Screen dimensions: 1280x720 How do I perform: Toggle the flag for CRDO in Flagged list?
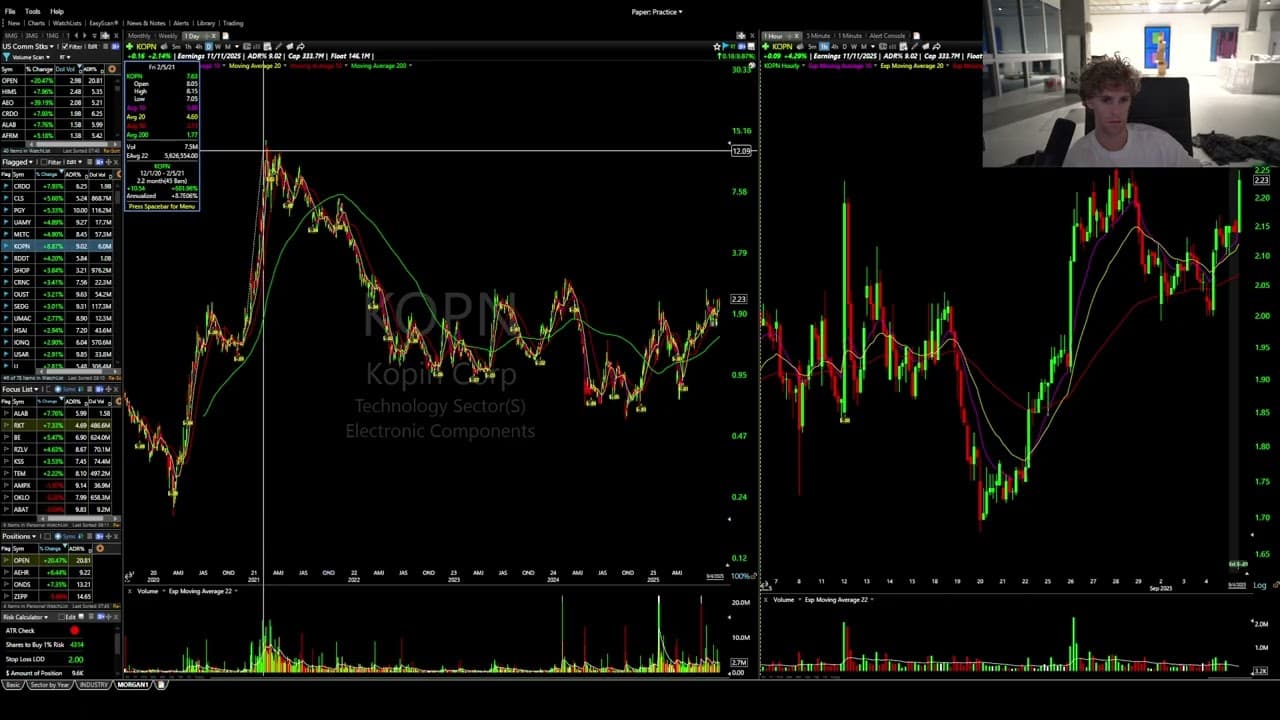click(5, 186)
